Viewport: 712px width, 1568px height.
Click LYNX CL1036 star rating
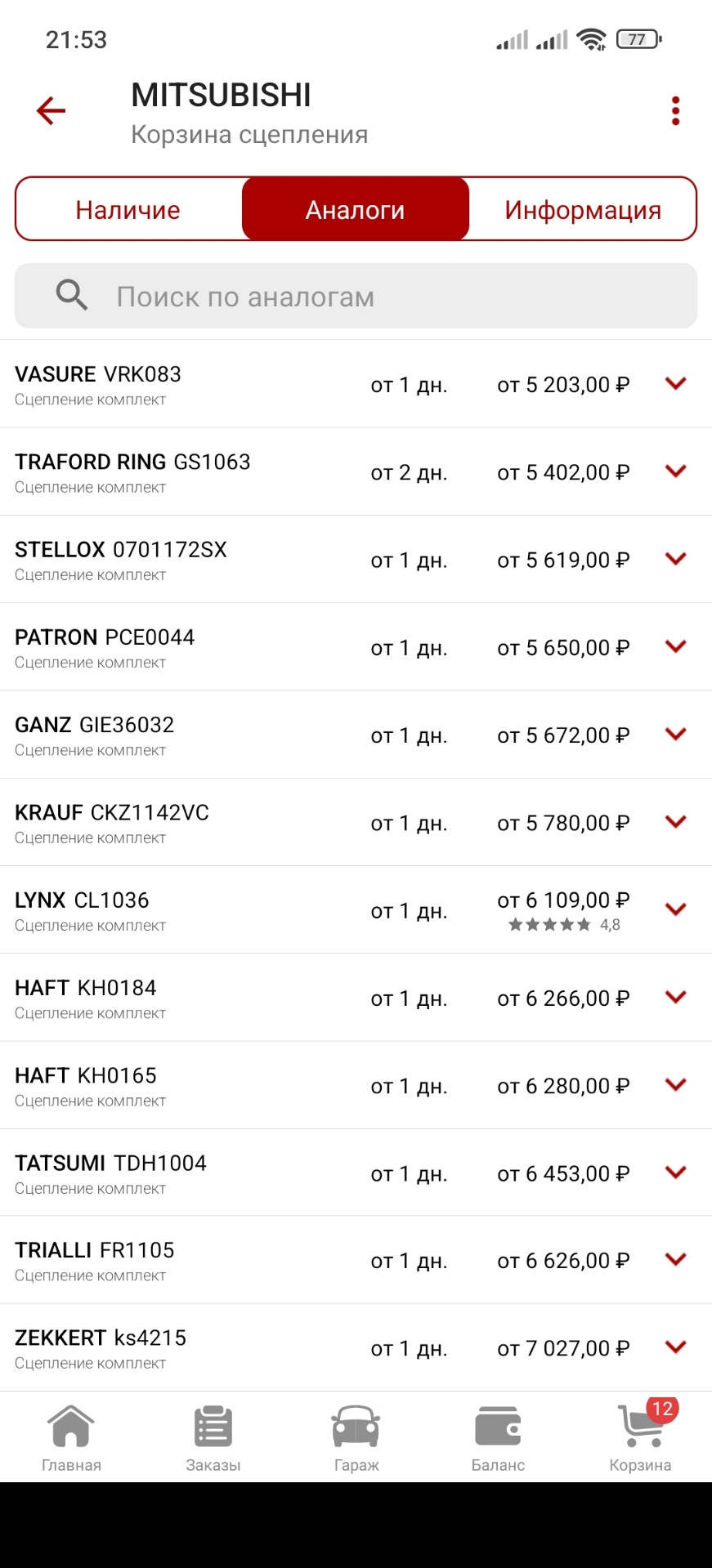click(563, 925)
